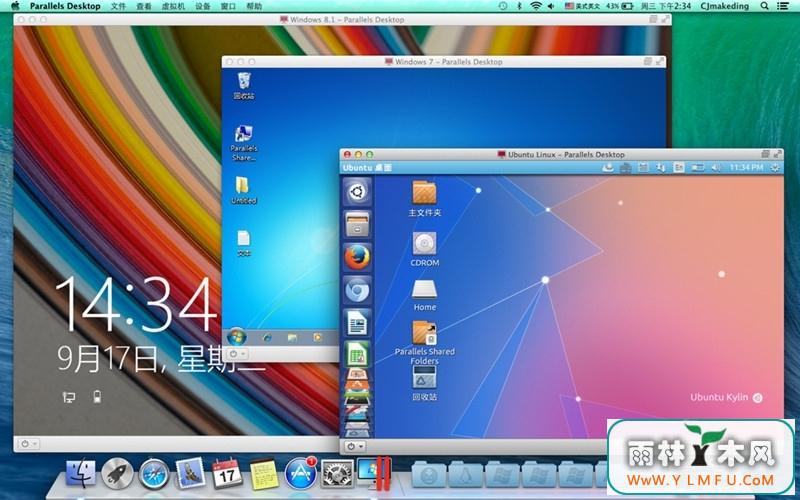Image resolution: width=800 pixels, height=500 pixels.
Task: Click the network icon on Windows 8.1 lock screen
Action: (x=68, y=397)
